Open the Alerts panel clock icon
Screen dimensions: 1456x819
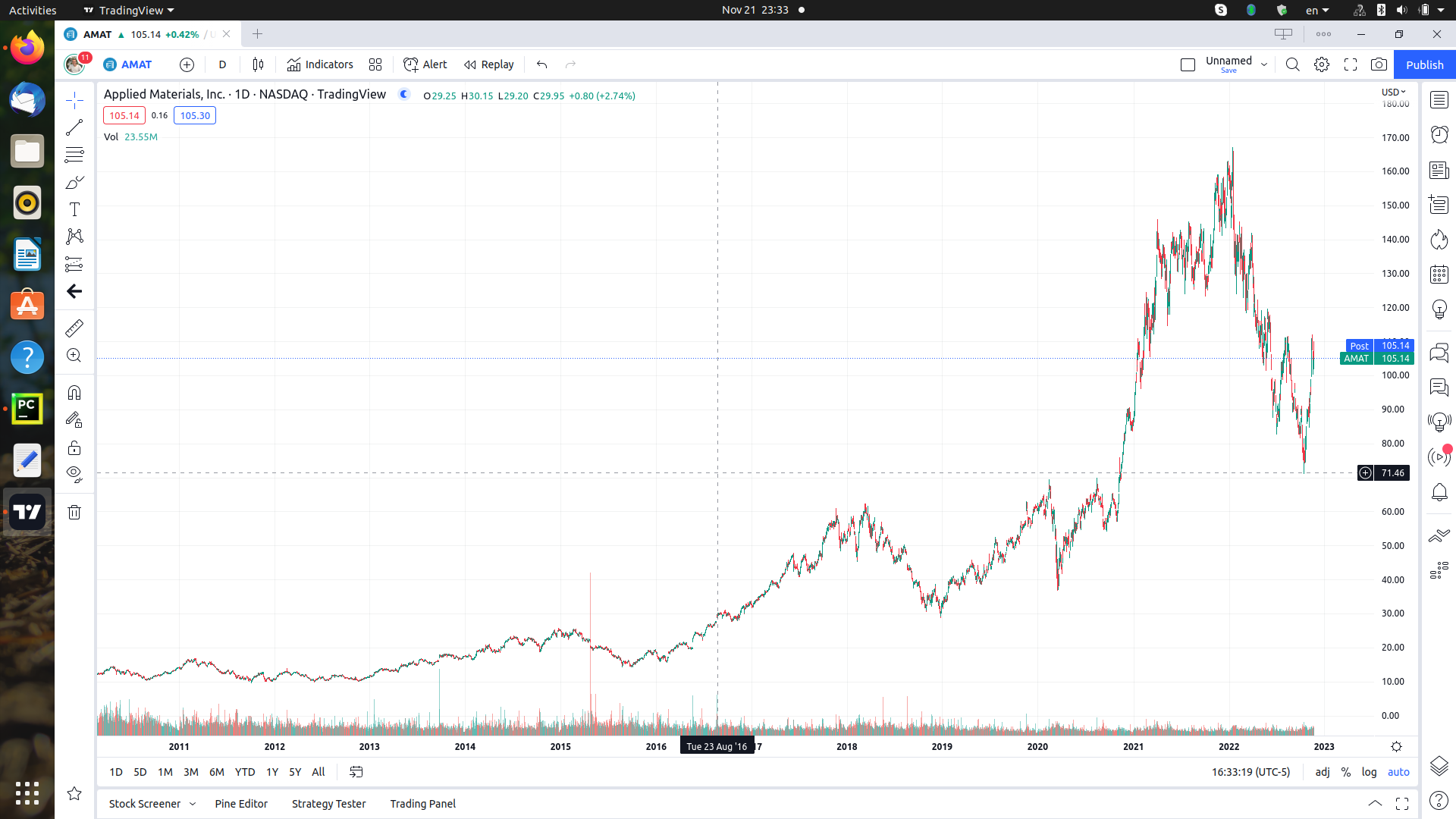click(x=1439, y=135)
